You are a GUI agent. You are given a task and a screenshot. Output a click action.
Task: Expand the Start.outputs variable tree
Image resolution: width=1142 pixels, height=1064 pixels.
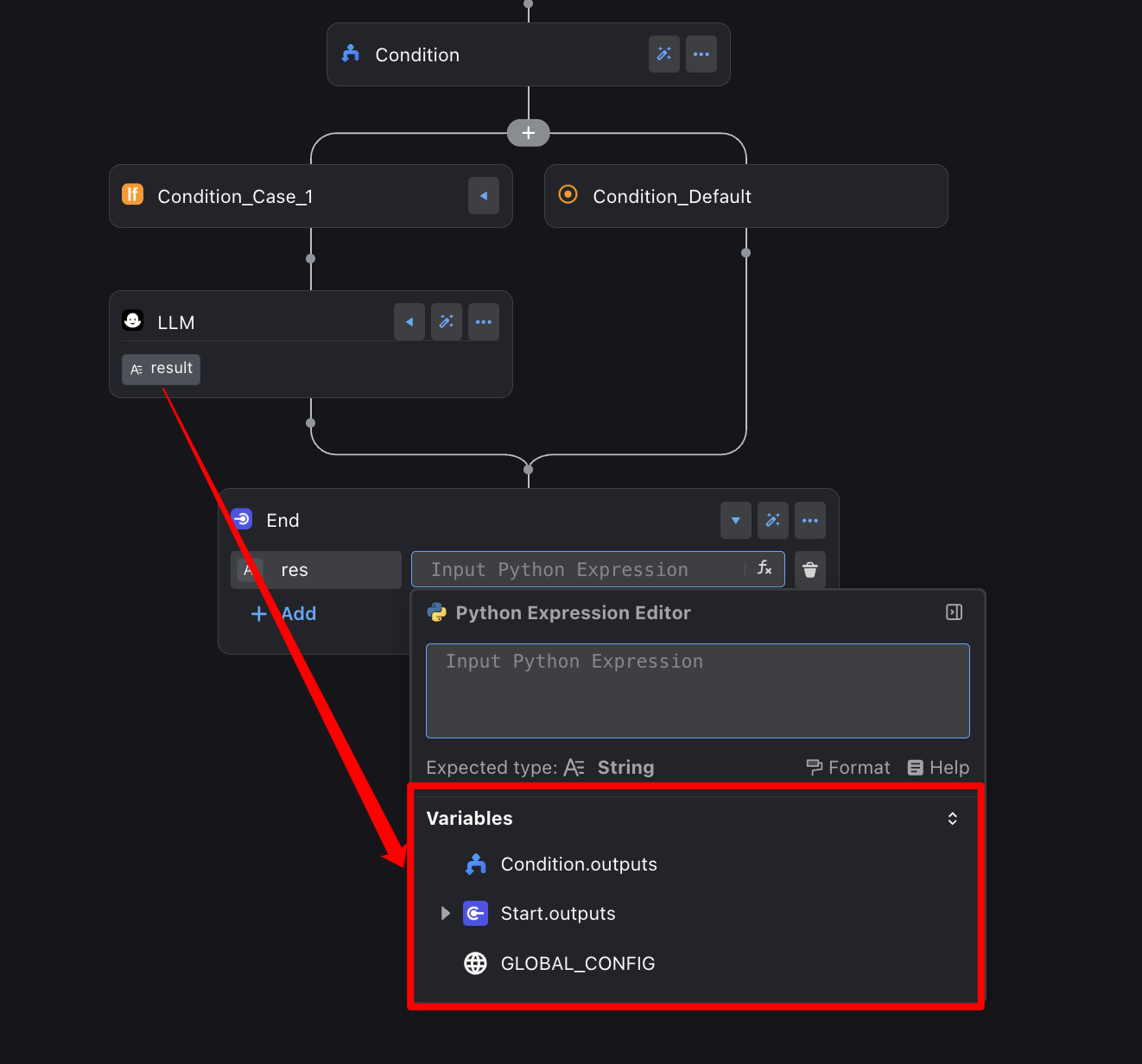[x=445, y=914]
